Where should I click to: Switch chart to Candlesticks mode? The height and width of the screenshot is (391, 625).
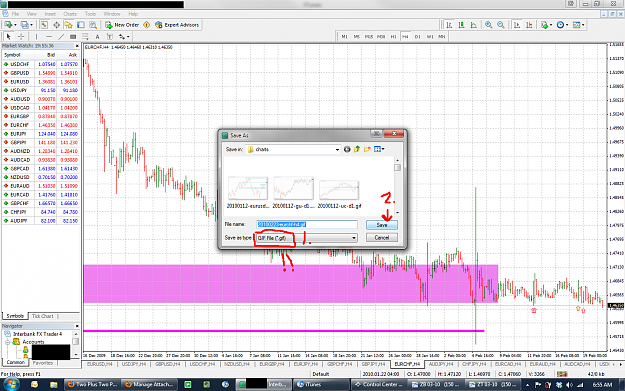point(462,25)
